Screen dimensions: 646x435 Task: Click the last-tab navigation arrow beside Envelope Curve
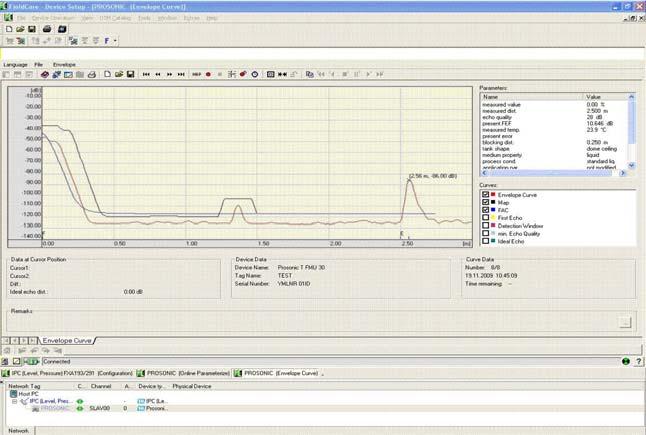point(33,341)
